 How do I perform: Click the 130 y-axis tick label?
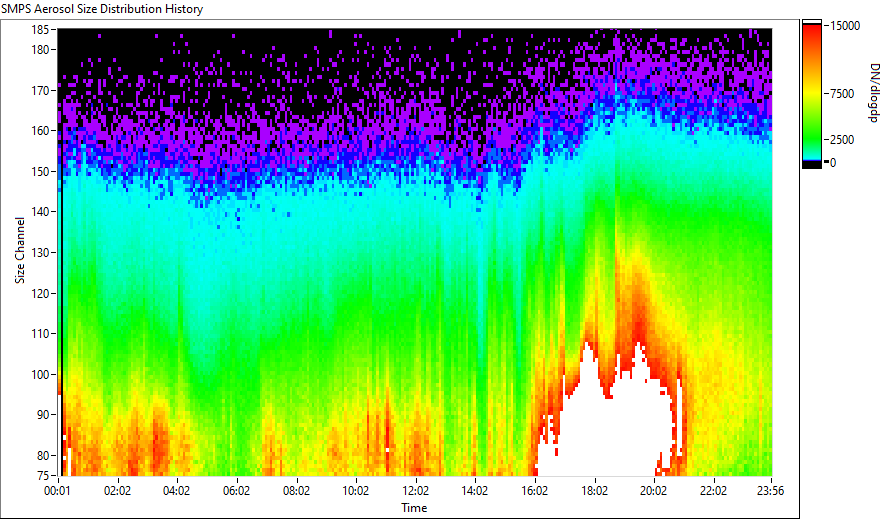[40, 252]
